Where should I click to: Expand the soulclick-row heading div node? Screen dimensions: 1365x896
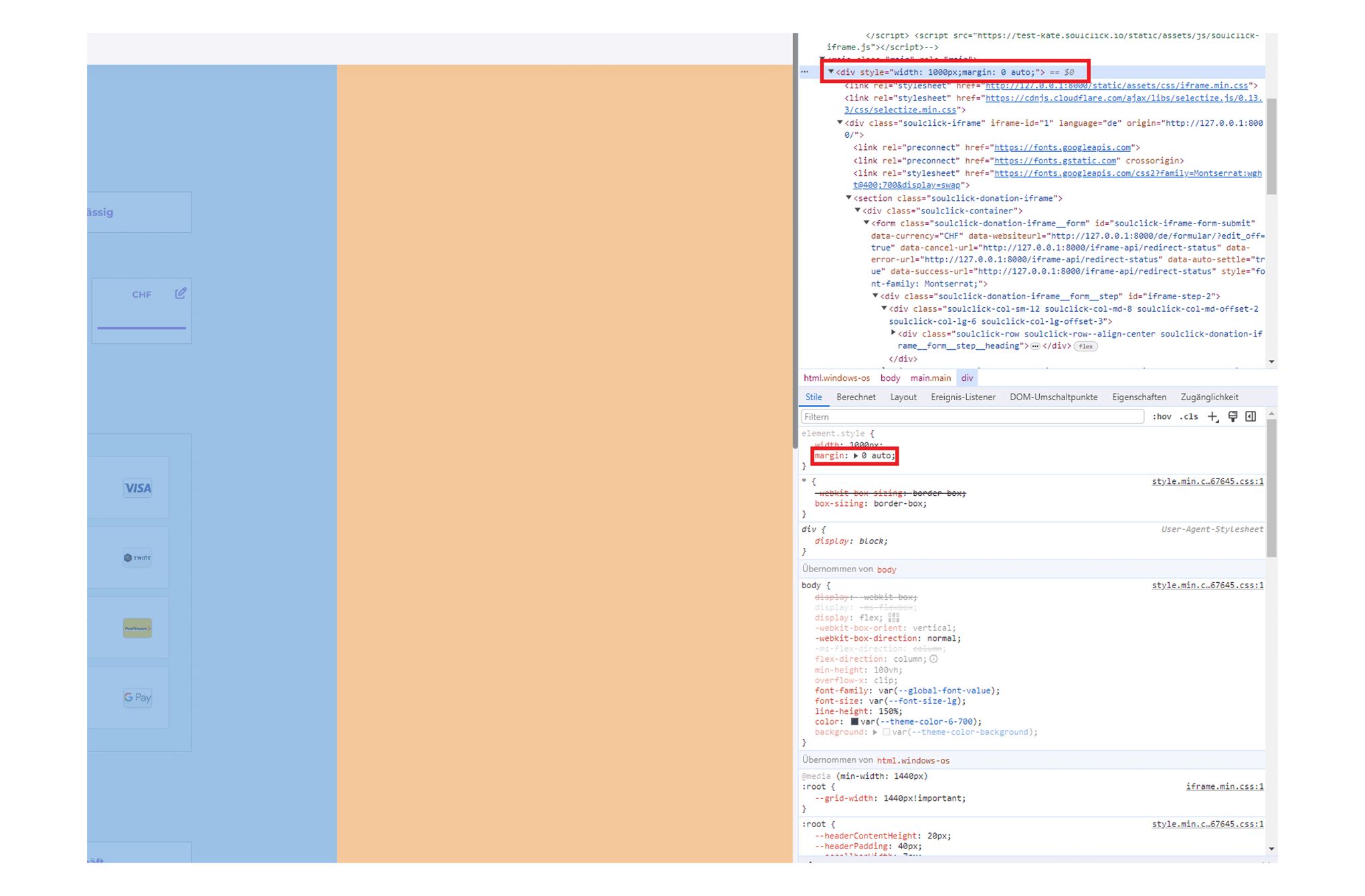click(x=893, y=333)
